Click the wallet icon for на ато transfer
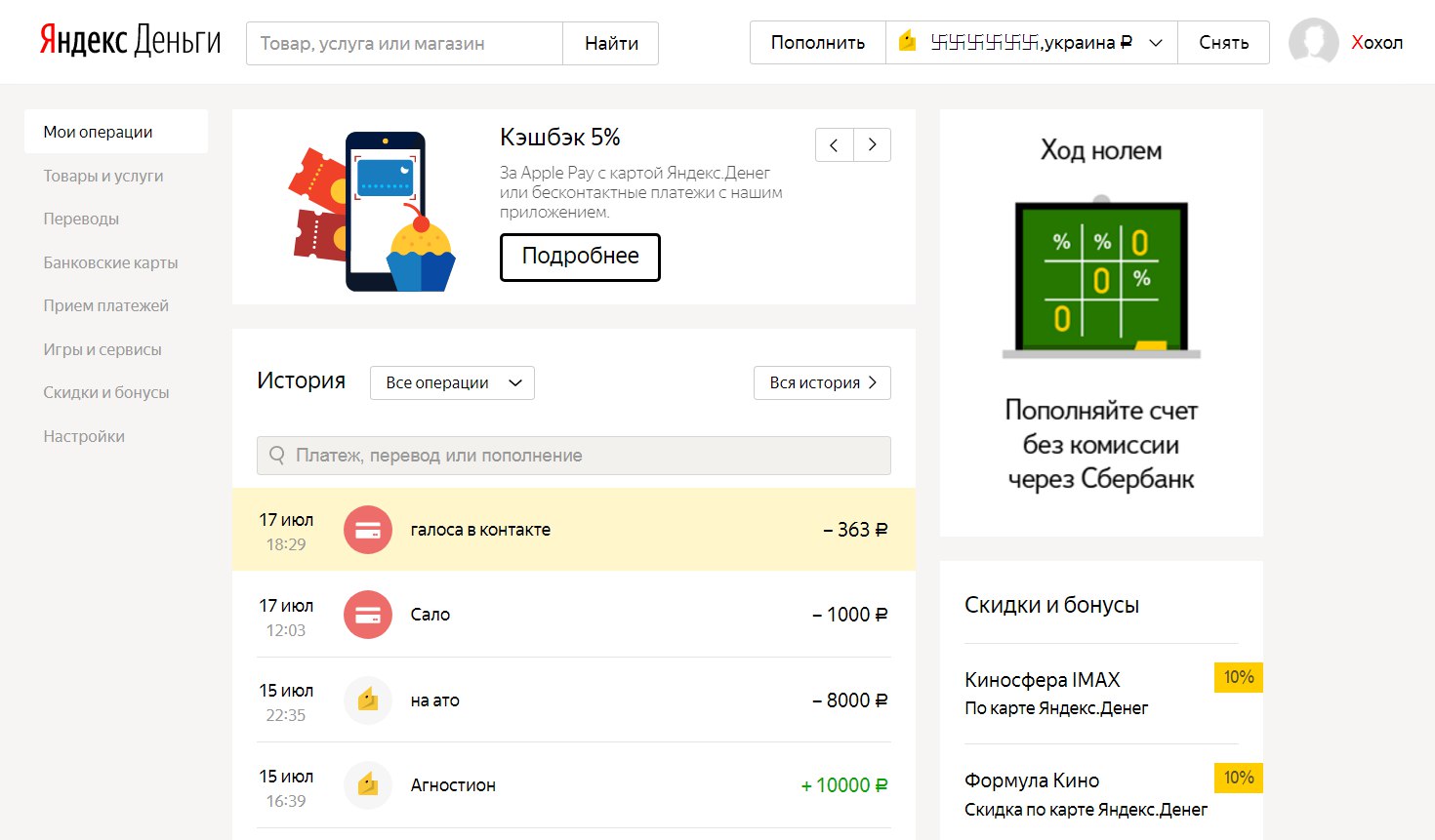This screenshot has width=1435, height=840. click(368, 700)
